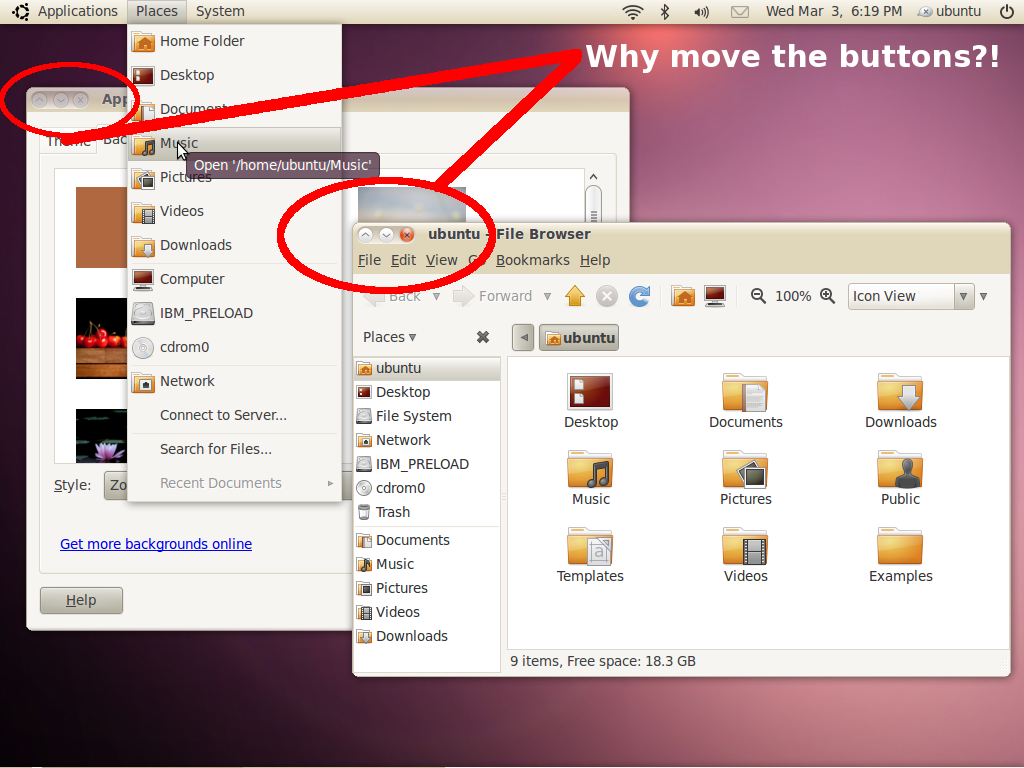Screen dimensions: 1024x768
Task: Zoom out using the minus magnifier
Action: (x=758, y=296)
